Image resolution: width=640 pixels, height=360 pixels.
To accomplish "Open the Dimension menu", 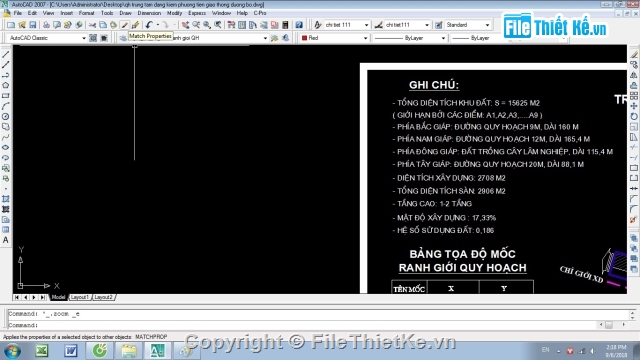I will pyautogui.click(x=149, y=13).
